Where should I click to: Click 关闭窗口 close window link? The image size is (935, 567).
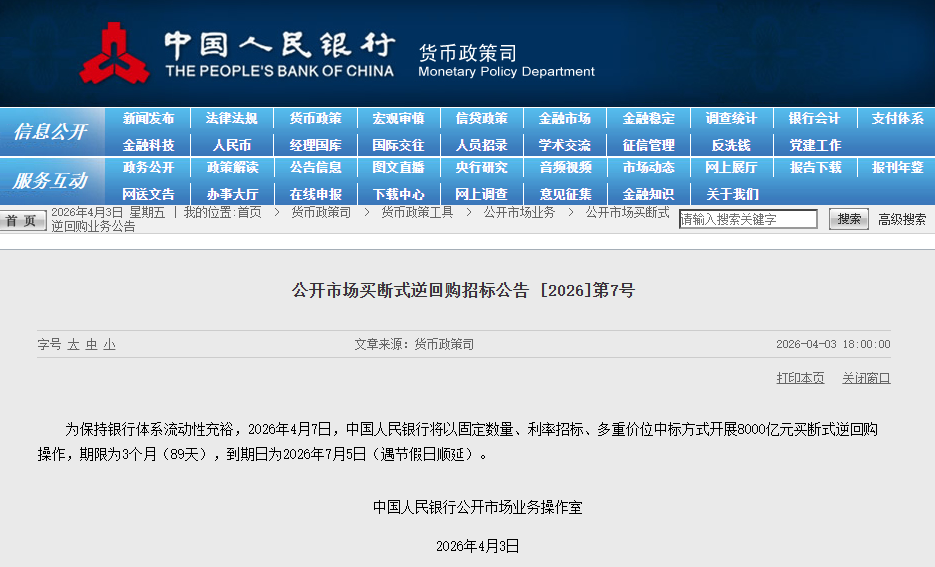(x=866, y=378)
